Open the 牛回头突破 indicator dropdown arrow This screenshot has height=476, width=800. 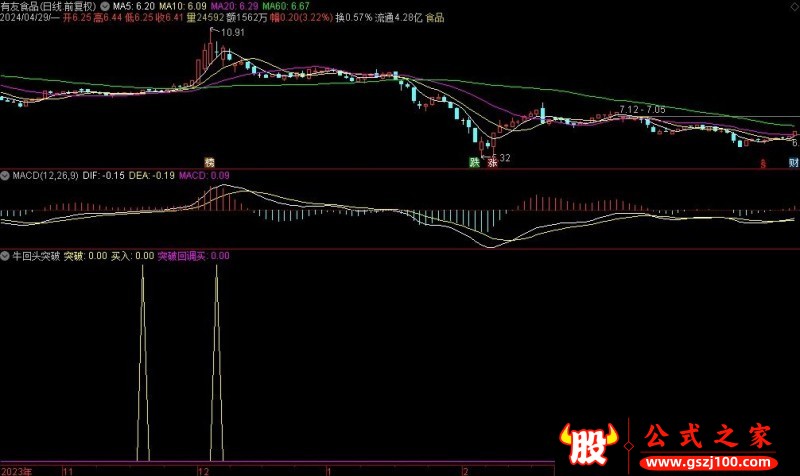point(6,256)
